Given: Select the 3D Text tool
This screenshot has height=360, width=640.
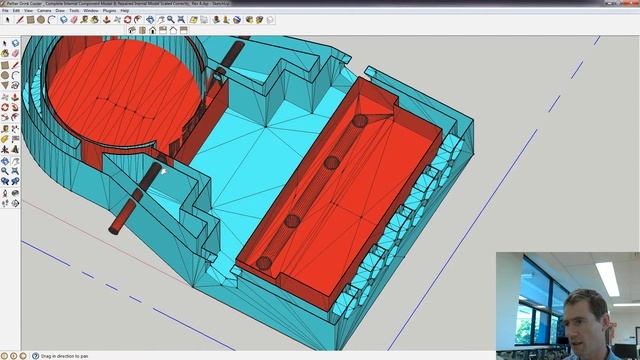Looking at the screenshot, I should click(15, 149).
